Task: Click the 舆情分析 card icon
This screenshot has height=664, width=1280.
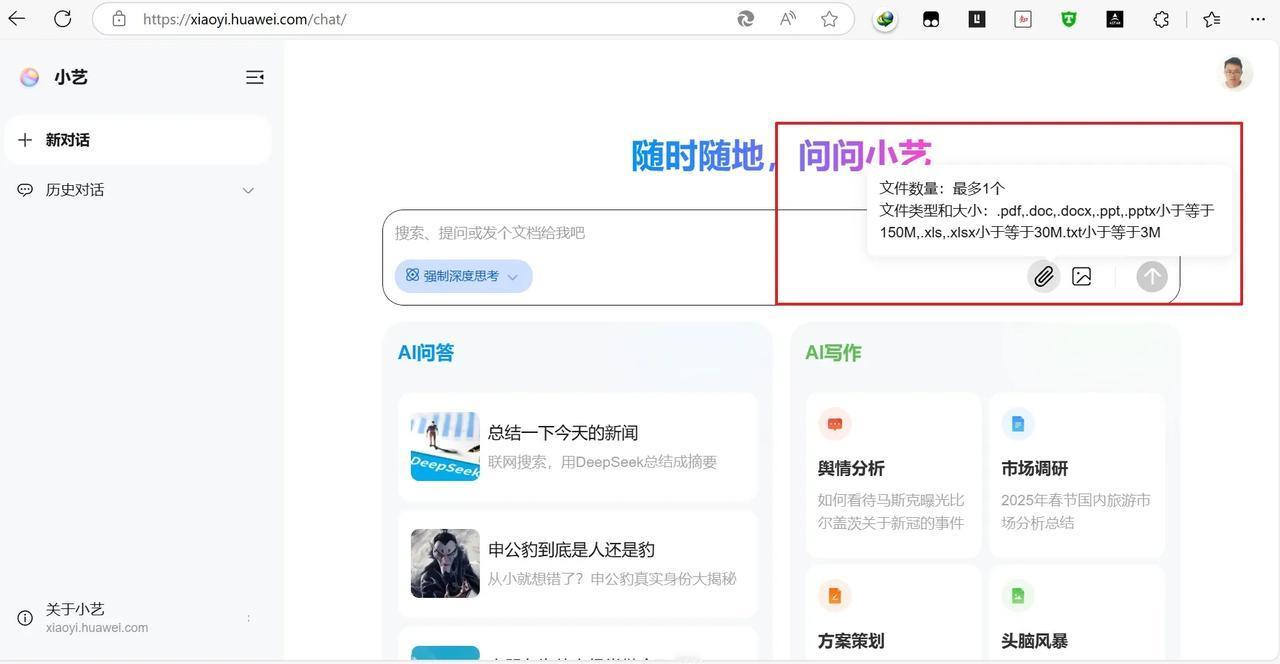Action: coord(834,424)
